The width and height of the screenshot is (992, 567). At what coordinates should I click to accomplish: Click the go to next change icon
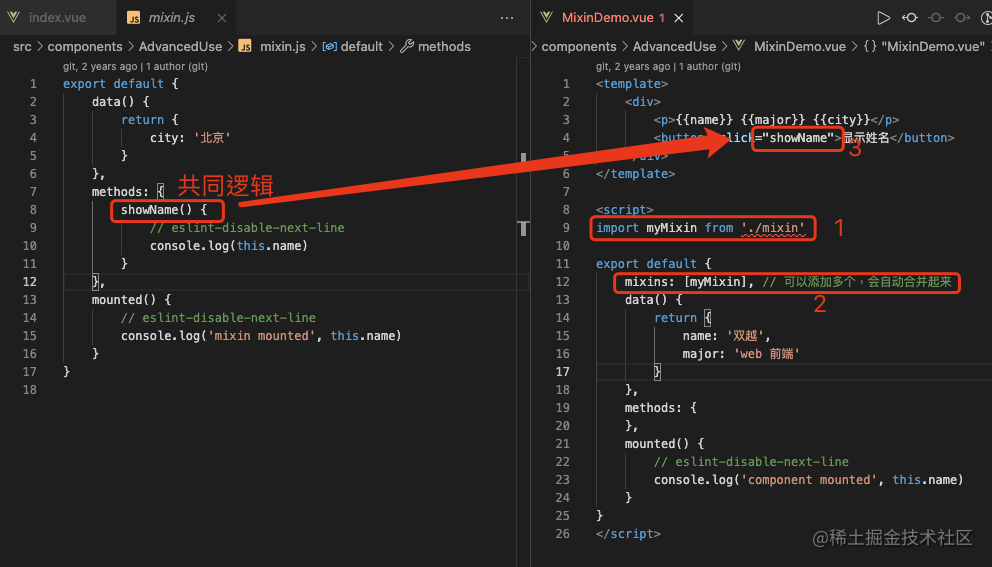[962, 18]
